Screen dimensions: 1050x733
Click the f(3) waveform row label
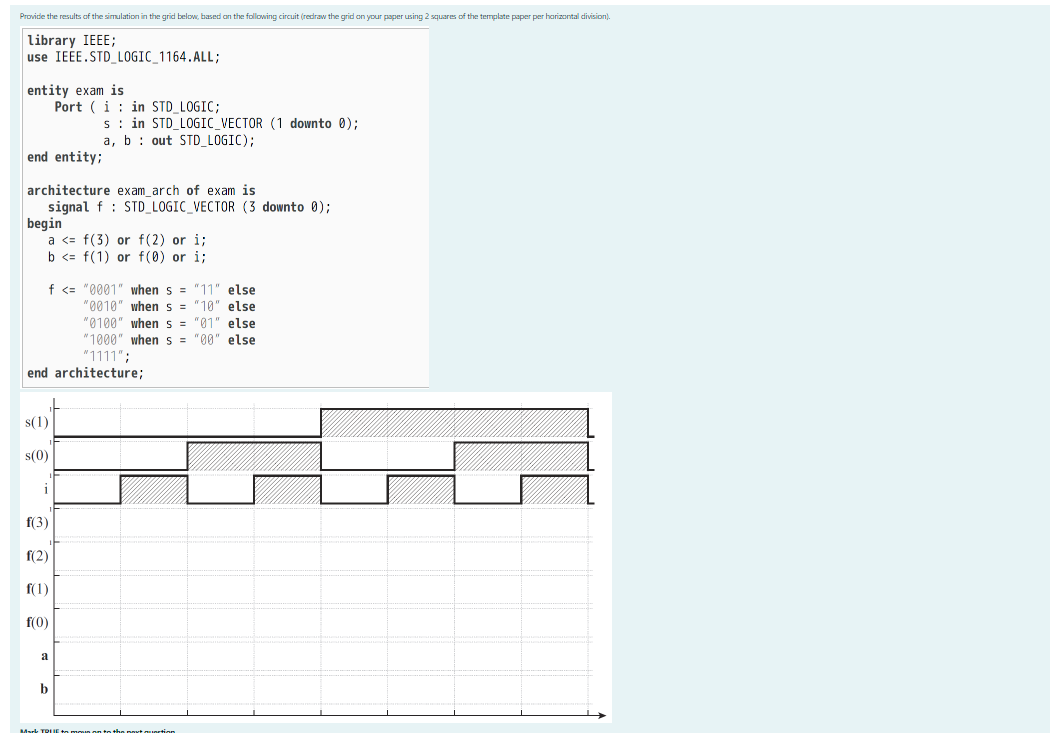(38, 522)
